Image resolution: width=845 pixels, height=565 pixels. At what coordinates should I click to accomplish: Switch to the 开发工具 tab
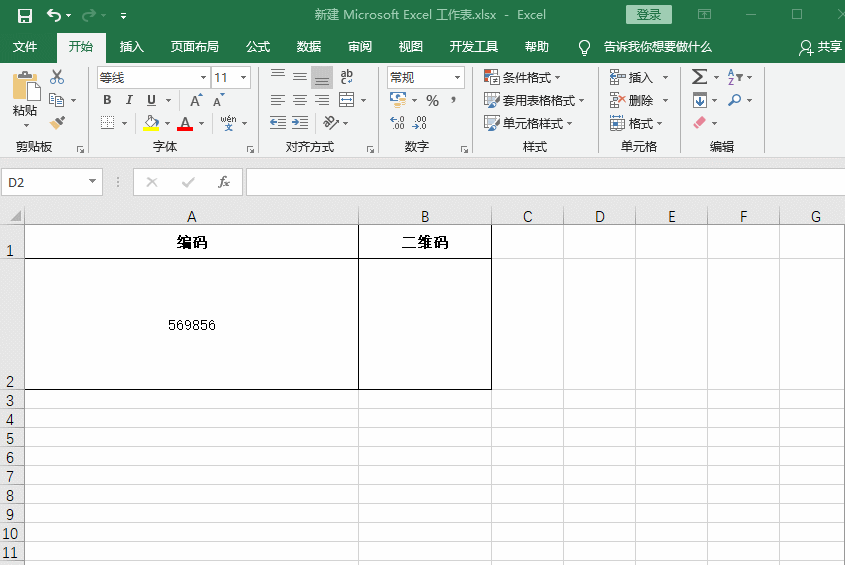click(x=474, y=47)
